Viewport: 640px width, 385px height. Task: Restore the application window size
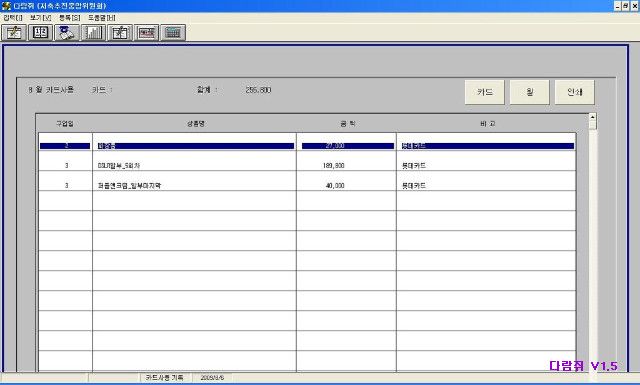(x=626, y=6)
